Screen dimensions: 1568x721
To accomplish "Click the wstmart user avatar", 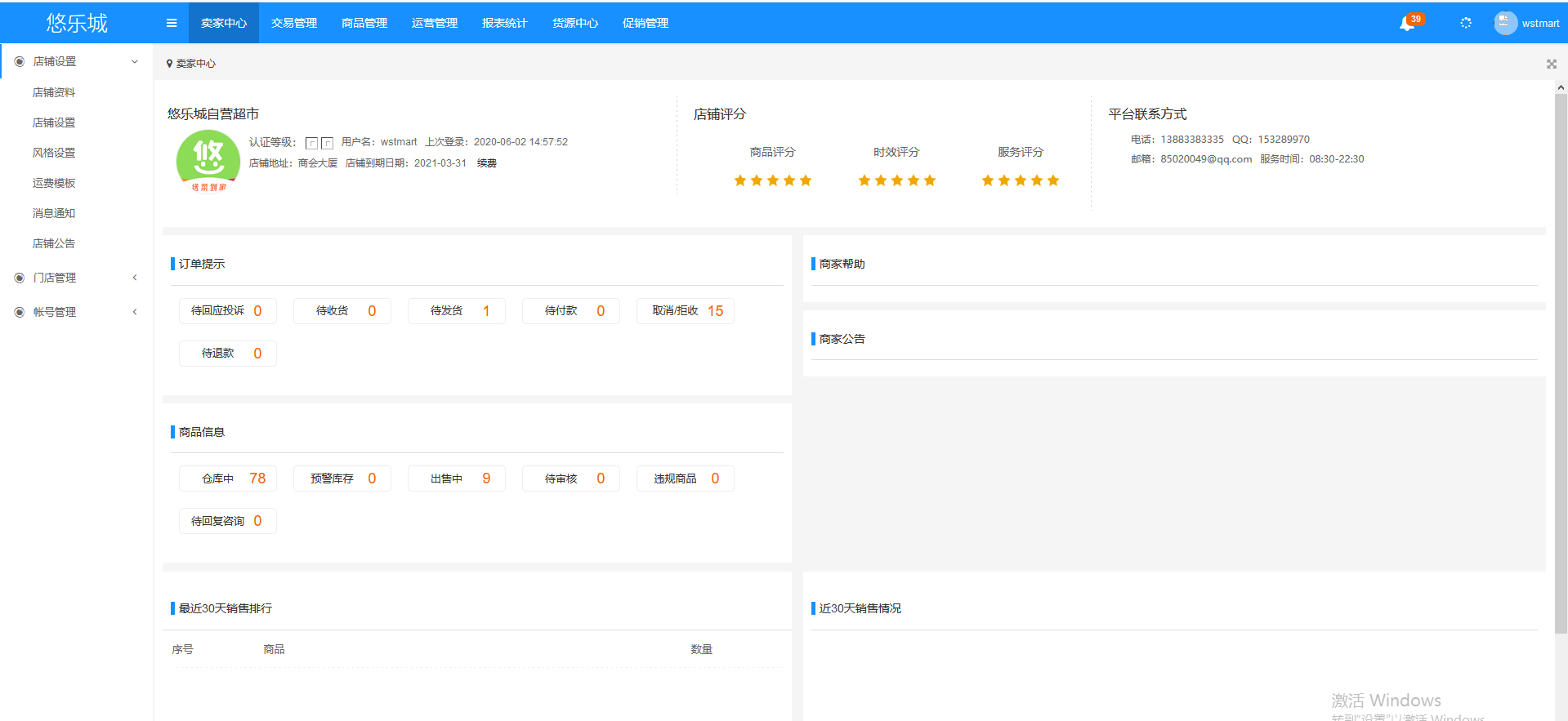I will tap(1505, 23).
